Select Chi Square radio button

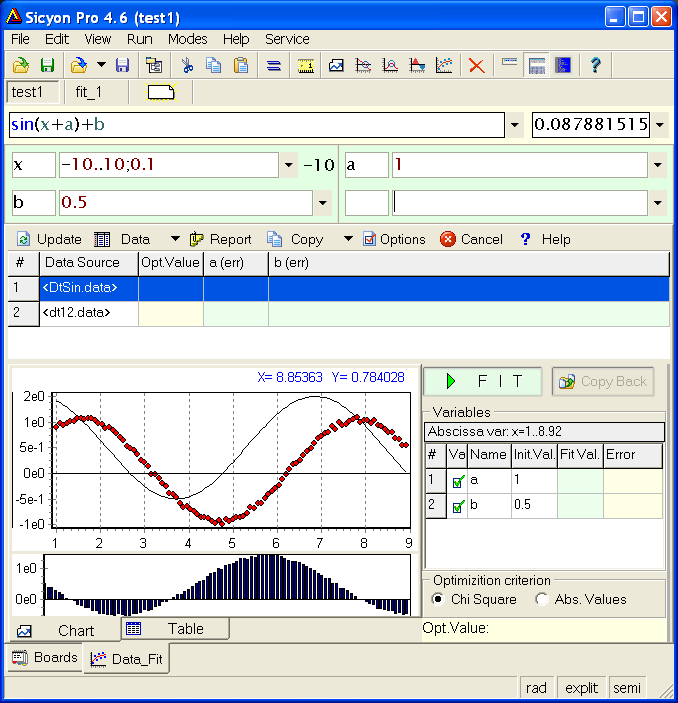click(x=437, y=599)
